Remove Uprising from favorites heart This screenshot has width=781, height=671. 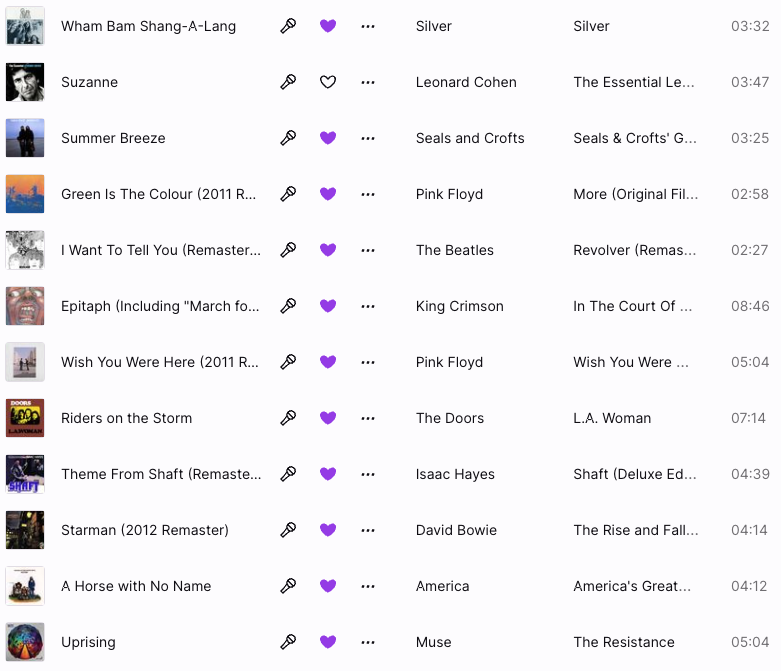(328, 642)
